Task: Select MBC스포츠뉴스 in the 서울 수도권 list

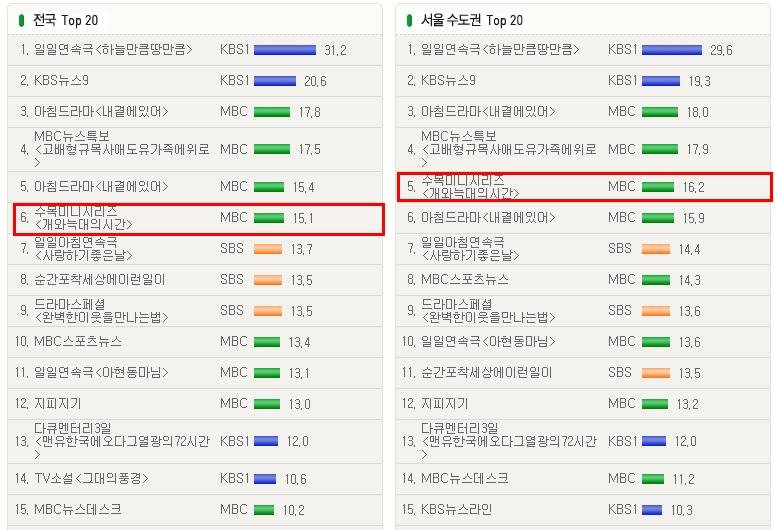Action: 465,280
